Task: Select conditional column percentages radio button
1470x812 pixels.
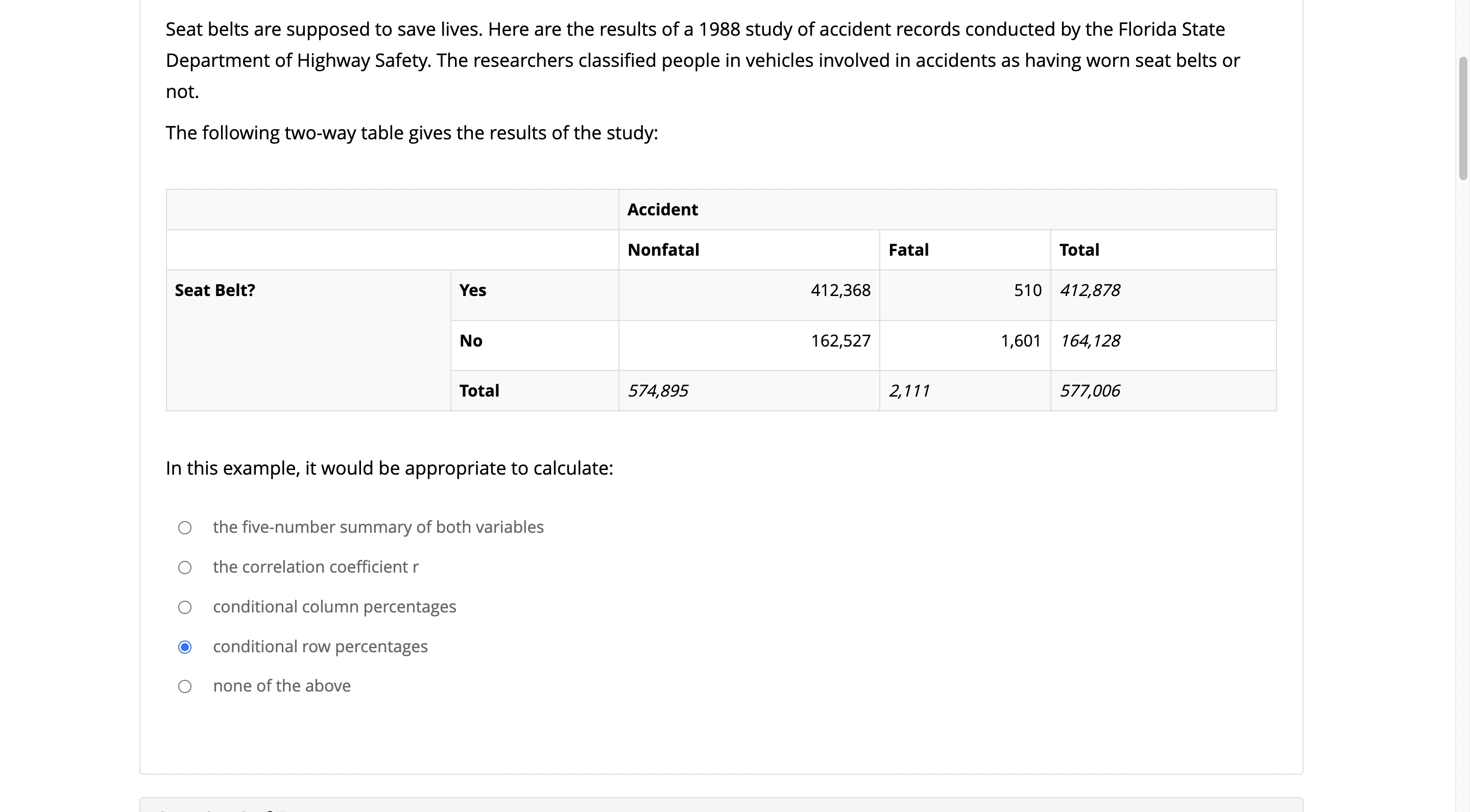Action: coord(185,607)
